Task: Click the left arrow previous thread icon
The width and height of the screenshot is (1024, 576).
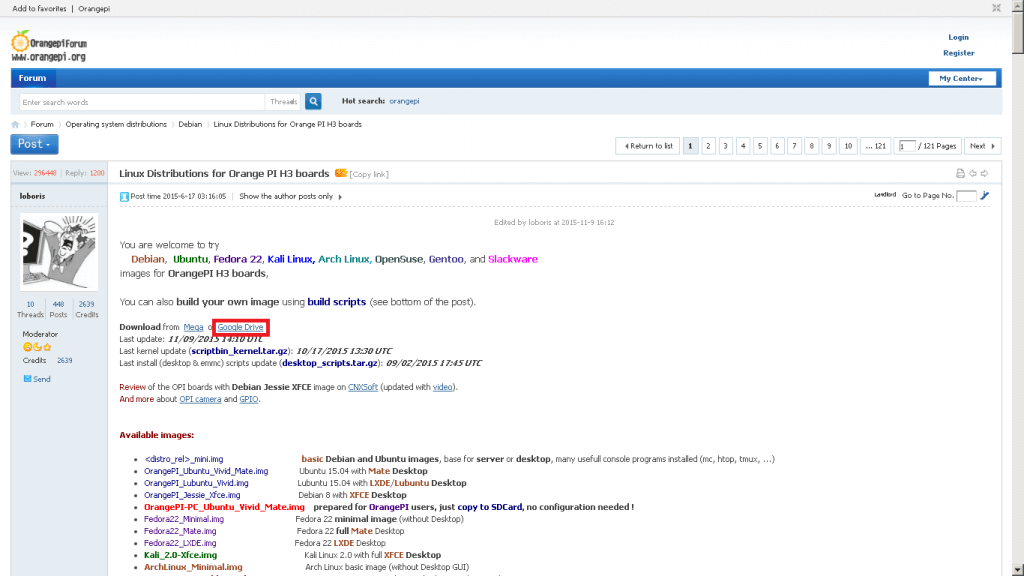Action: (x=972, y=173)
